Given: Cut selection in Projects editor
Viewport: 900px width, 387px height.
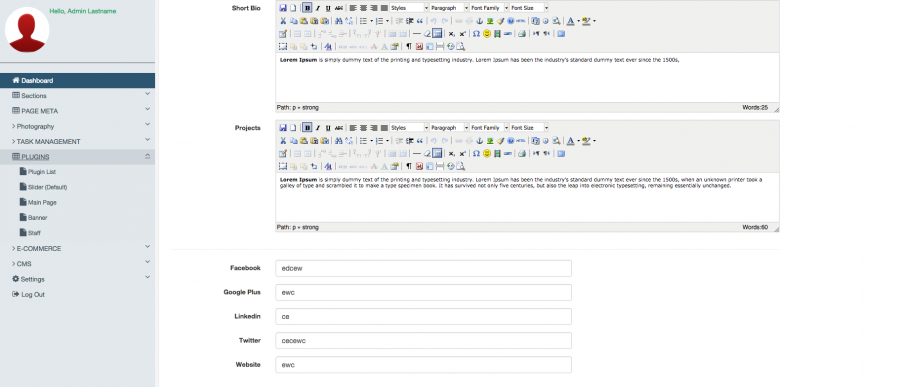Looking at the screenshot, I should [x=283, y=140].
